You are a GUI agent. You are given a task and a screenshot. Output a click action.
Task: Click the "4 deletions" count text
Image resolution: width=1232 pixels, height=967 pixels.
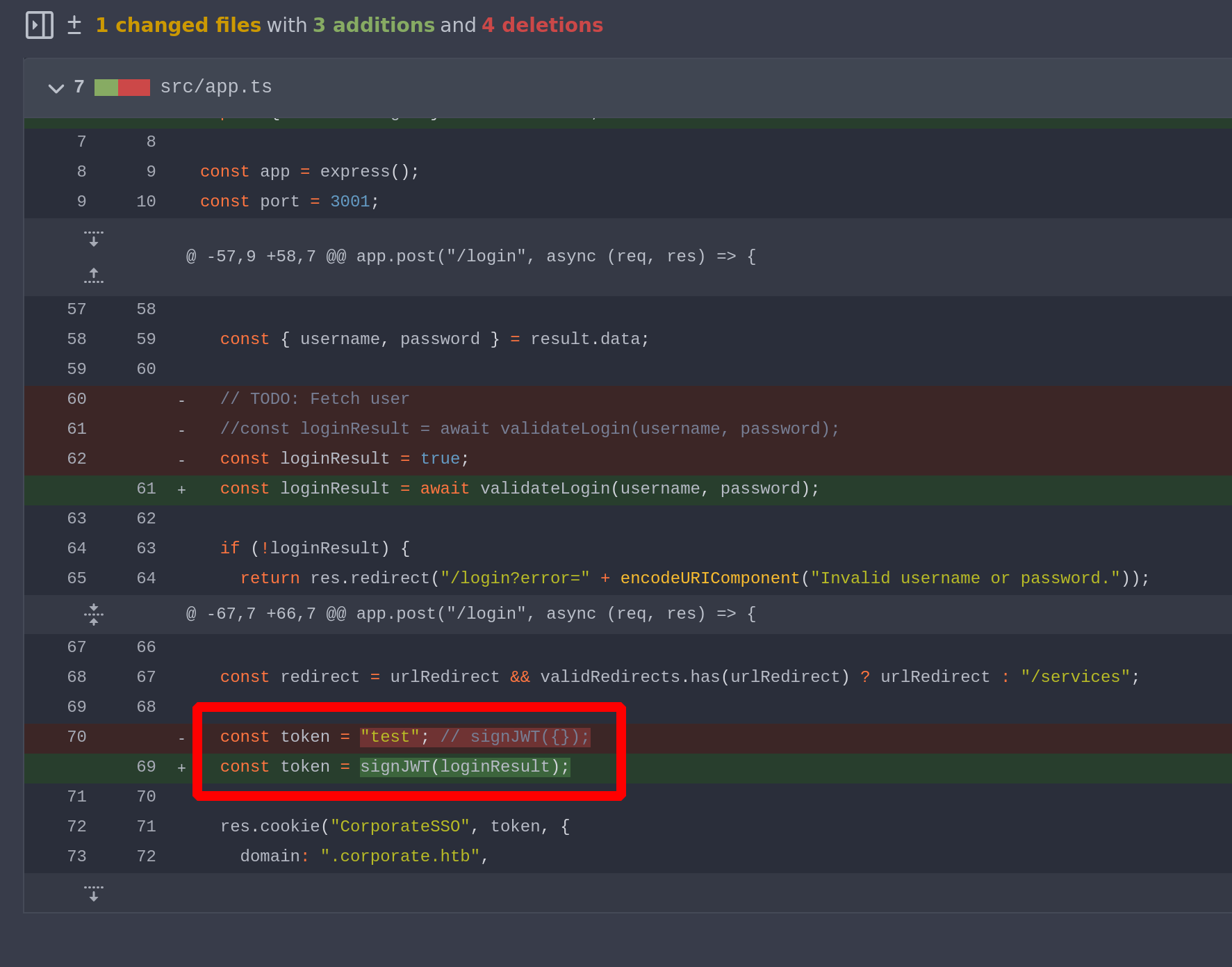pos(542,25)
